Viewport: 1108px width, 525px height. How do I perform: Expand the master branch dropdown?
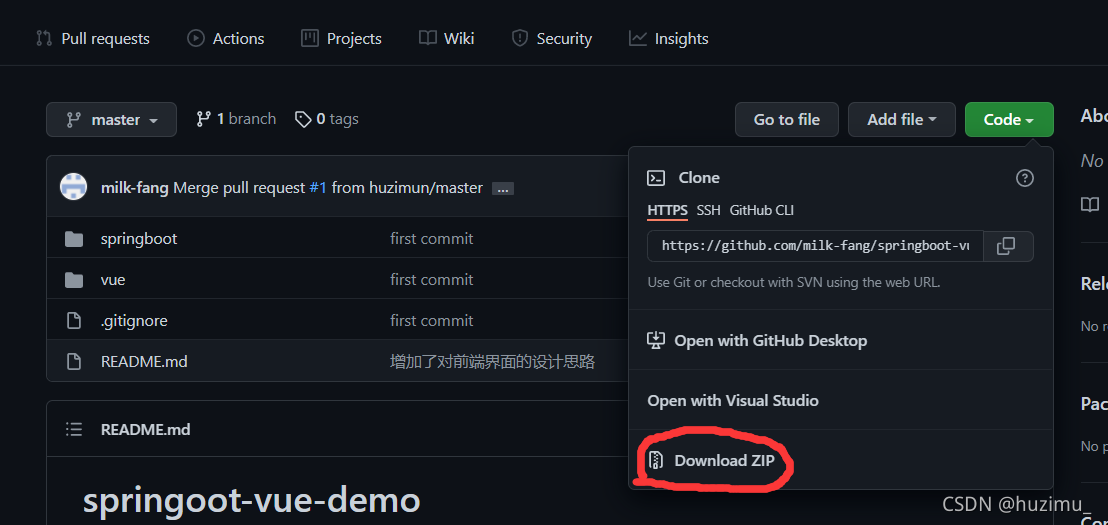point(112,119)
